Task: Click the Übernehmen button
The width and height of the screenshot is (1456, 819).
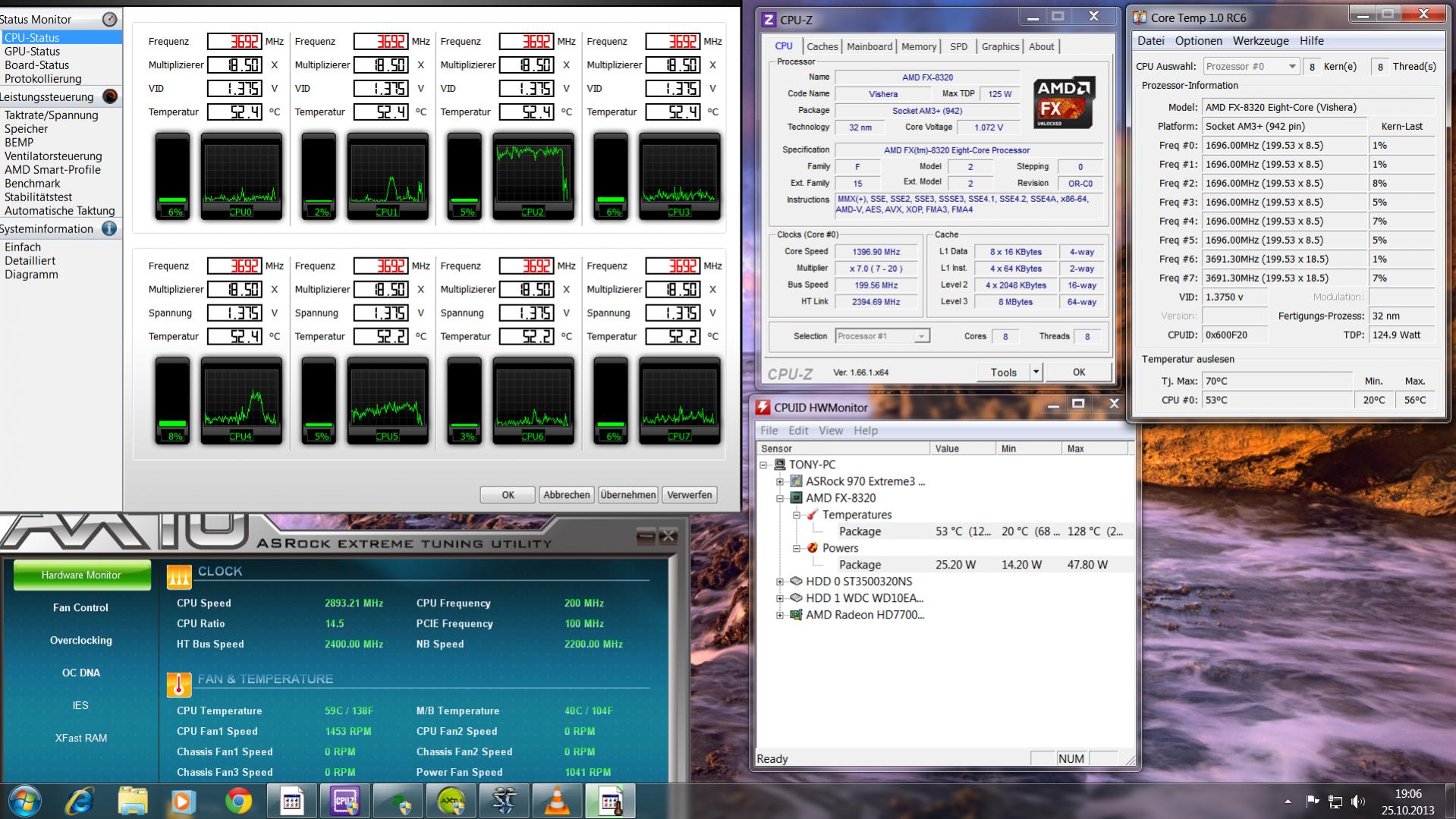Action: click(x=627, y=494)
